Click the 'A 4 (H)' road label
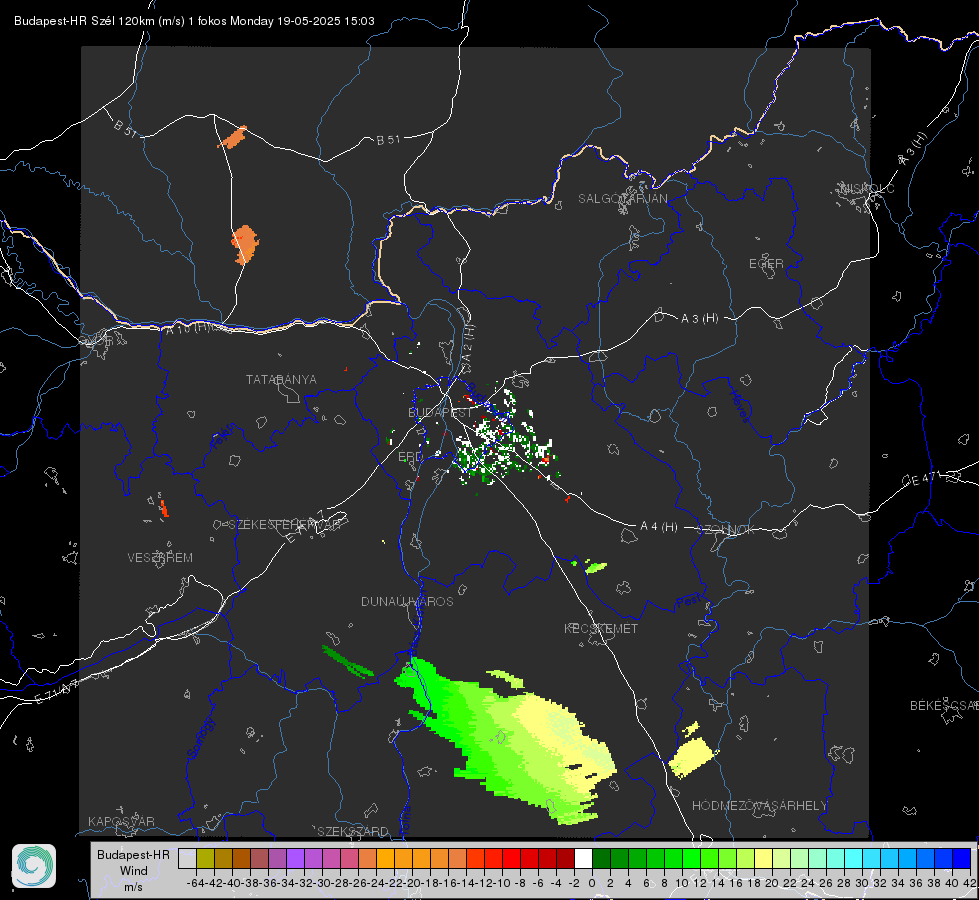The height and width of the screenshot is (900, 979). [x=659, y=527]
